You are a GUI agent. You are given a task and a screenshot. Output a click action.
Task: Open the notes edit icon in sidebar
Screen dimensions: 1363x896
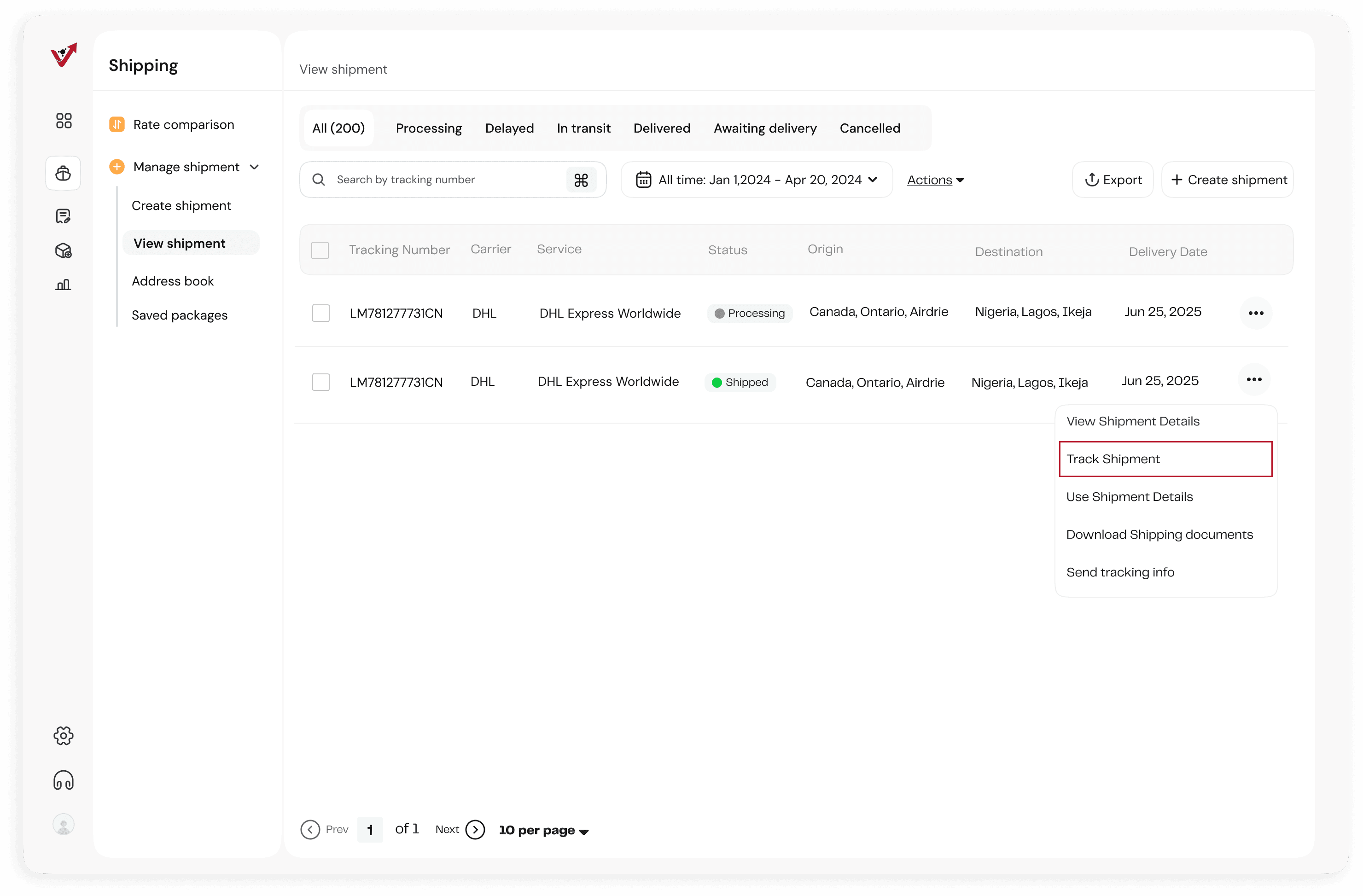(x=63, y=216)
